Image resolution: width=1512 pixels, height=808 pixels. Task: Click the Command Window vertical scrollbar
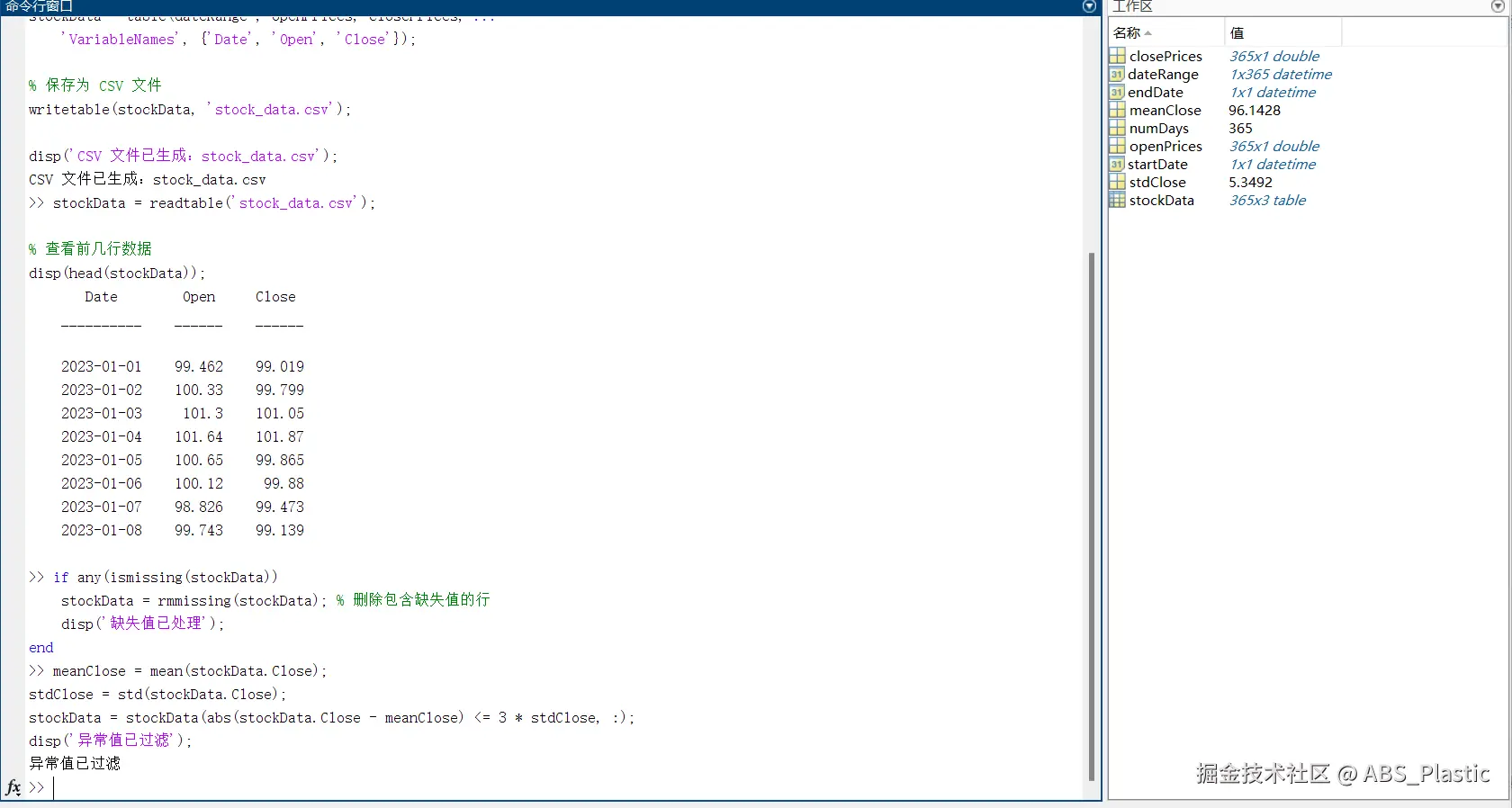1092,516
